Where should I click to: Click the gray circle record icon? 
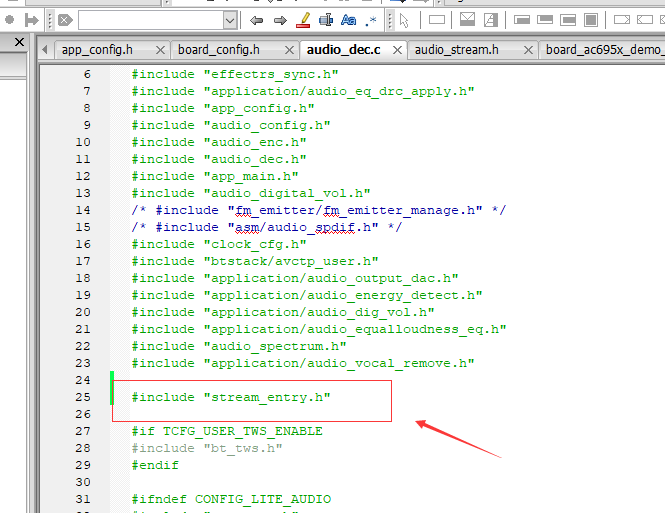click(9, 20)
